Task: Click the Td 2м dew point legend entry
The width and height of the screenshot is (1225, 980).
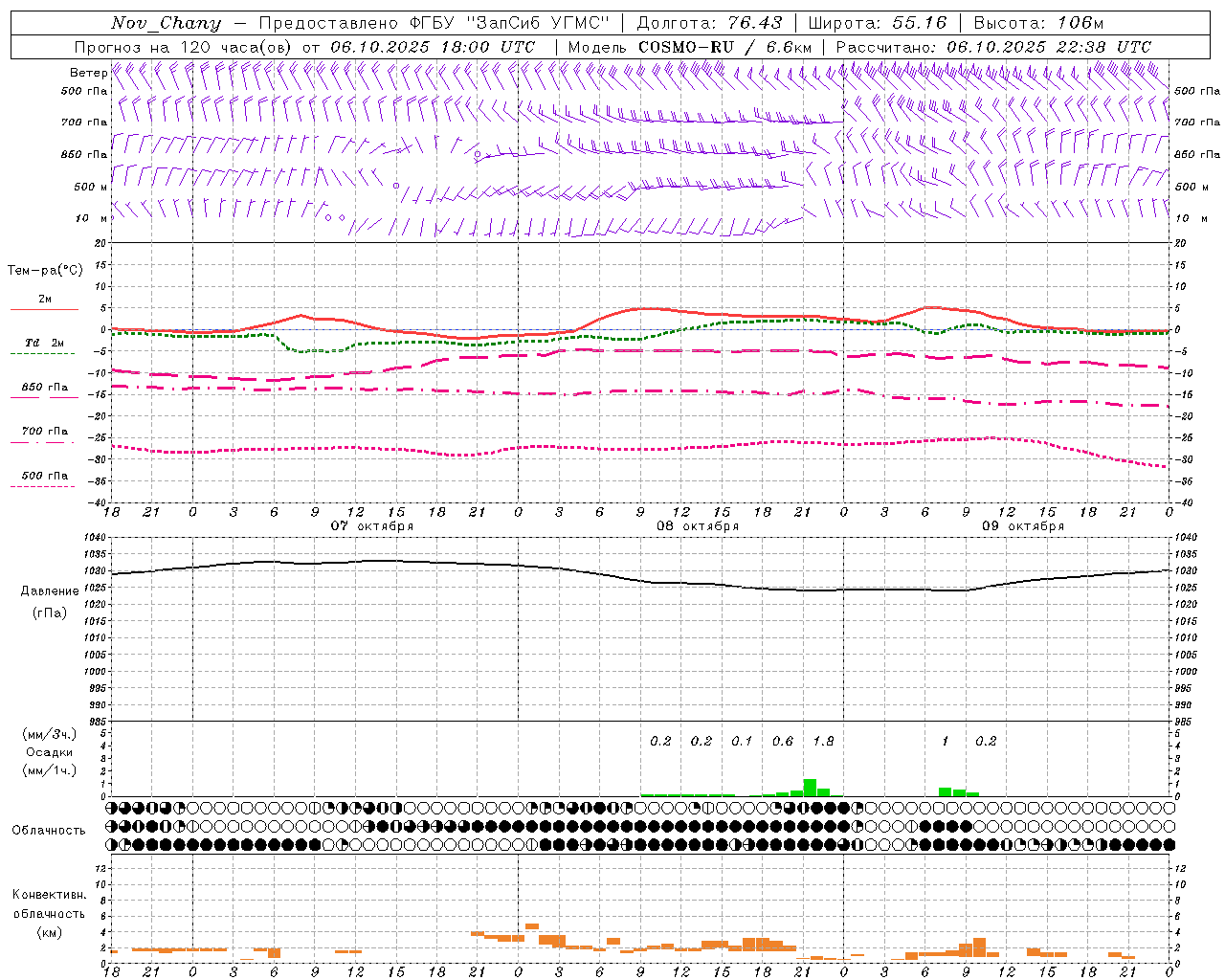Action: 45,343
